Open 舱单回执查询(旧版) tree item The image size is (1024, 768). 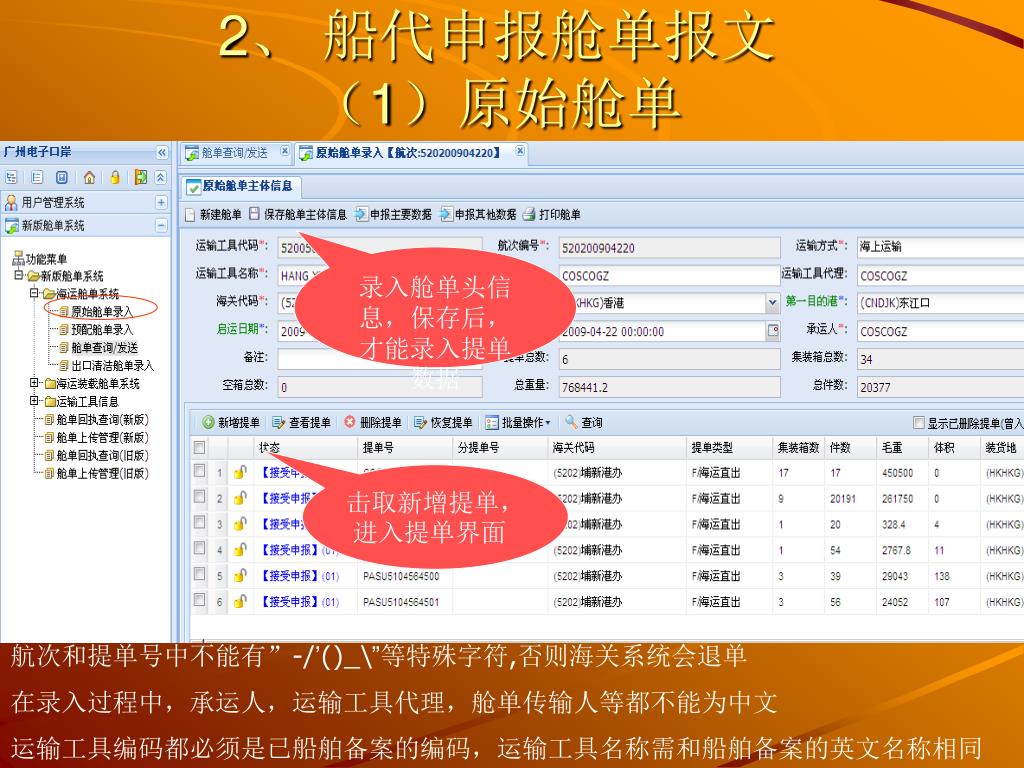click(103, 455)
